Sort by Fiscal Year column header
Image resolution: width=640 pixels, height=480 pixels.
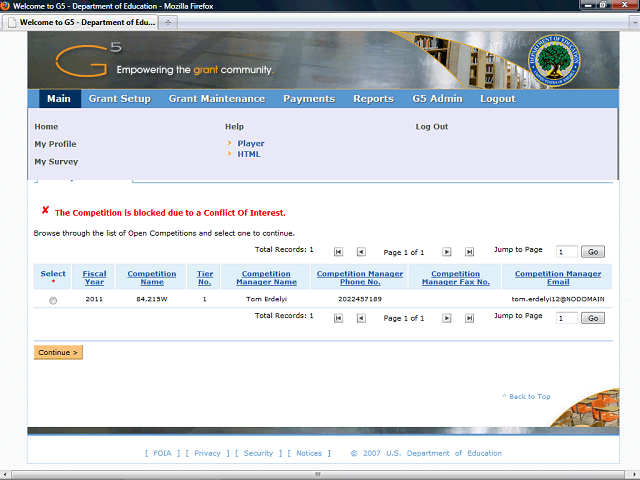coord(94,278)
